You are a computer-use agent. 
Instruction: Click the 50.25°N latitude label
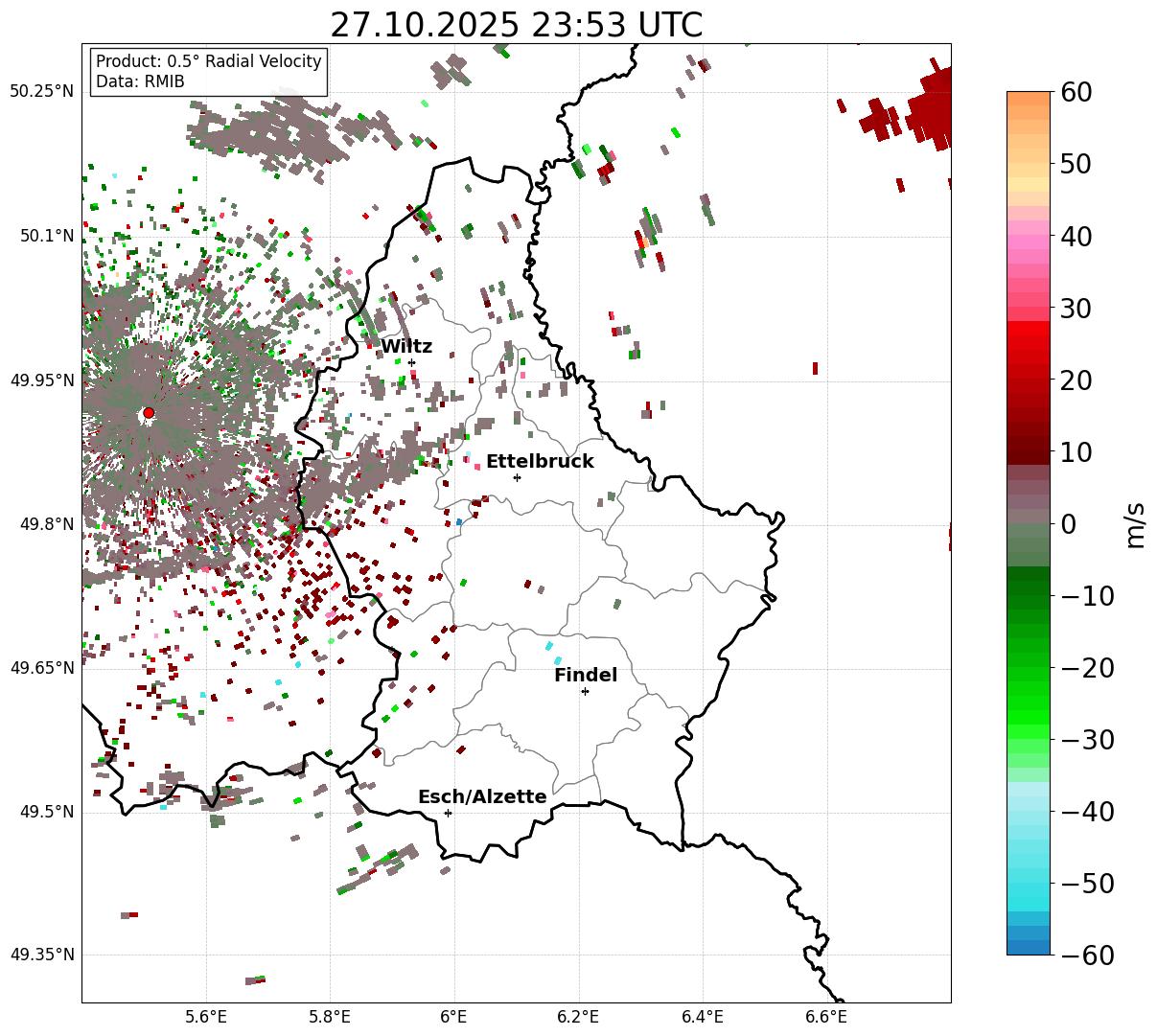coord(41,91)
